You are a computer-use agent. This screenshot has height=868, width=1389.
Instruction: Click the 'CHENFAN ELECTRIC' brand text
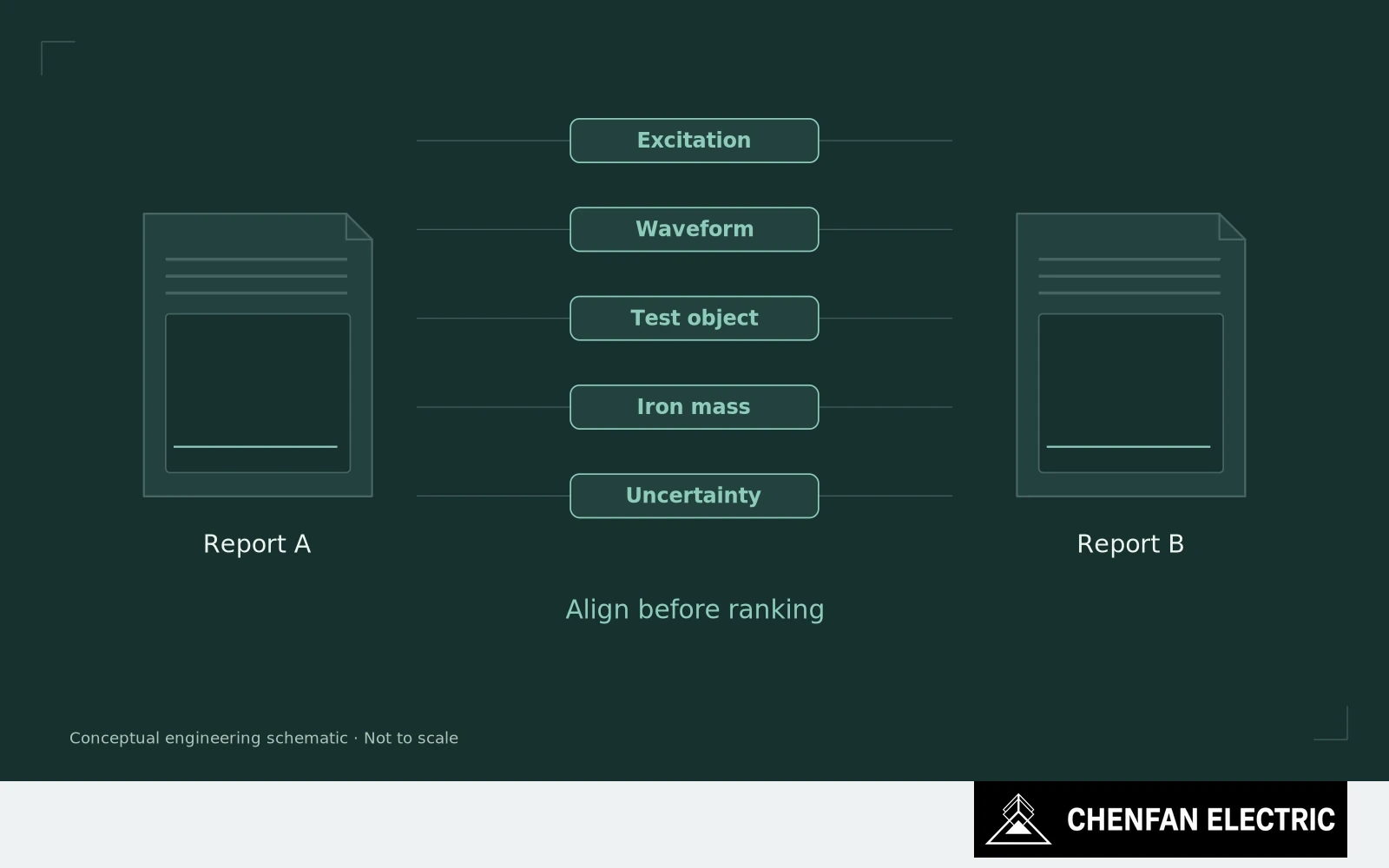point(1201,819)
